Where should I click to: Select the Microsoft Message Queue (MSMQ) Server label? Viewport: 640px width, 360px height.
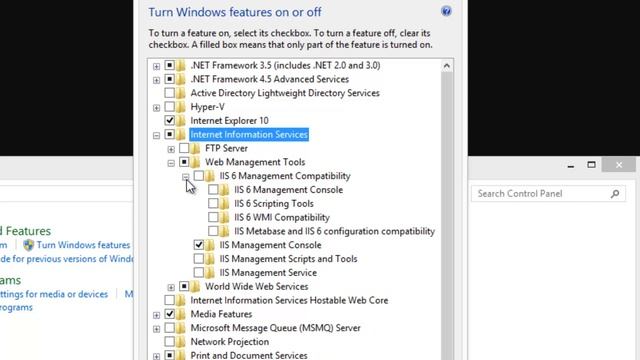pos(276,328)
